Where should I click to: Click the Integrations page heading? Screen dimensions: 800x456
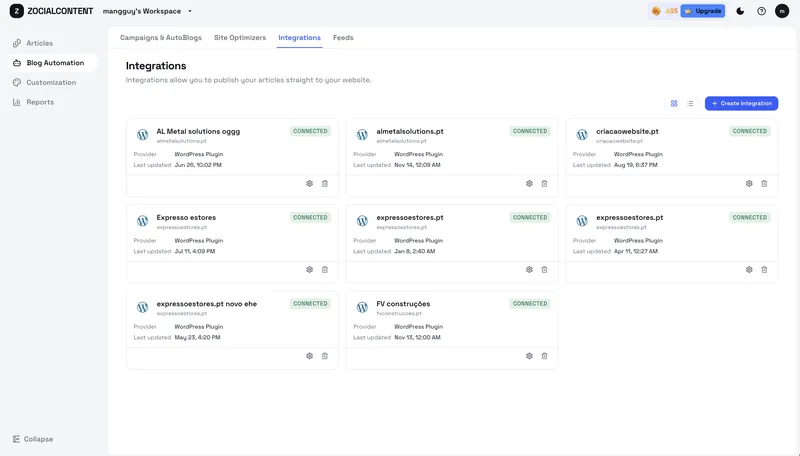pyautogui.click(x=156, y=66)
